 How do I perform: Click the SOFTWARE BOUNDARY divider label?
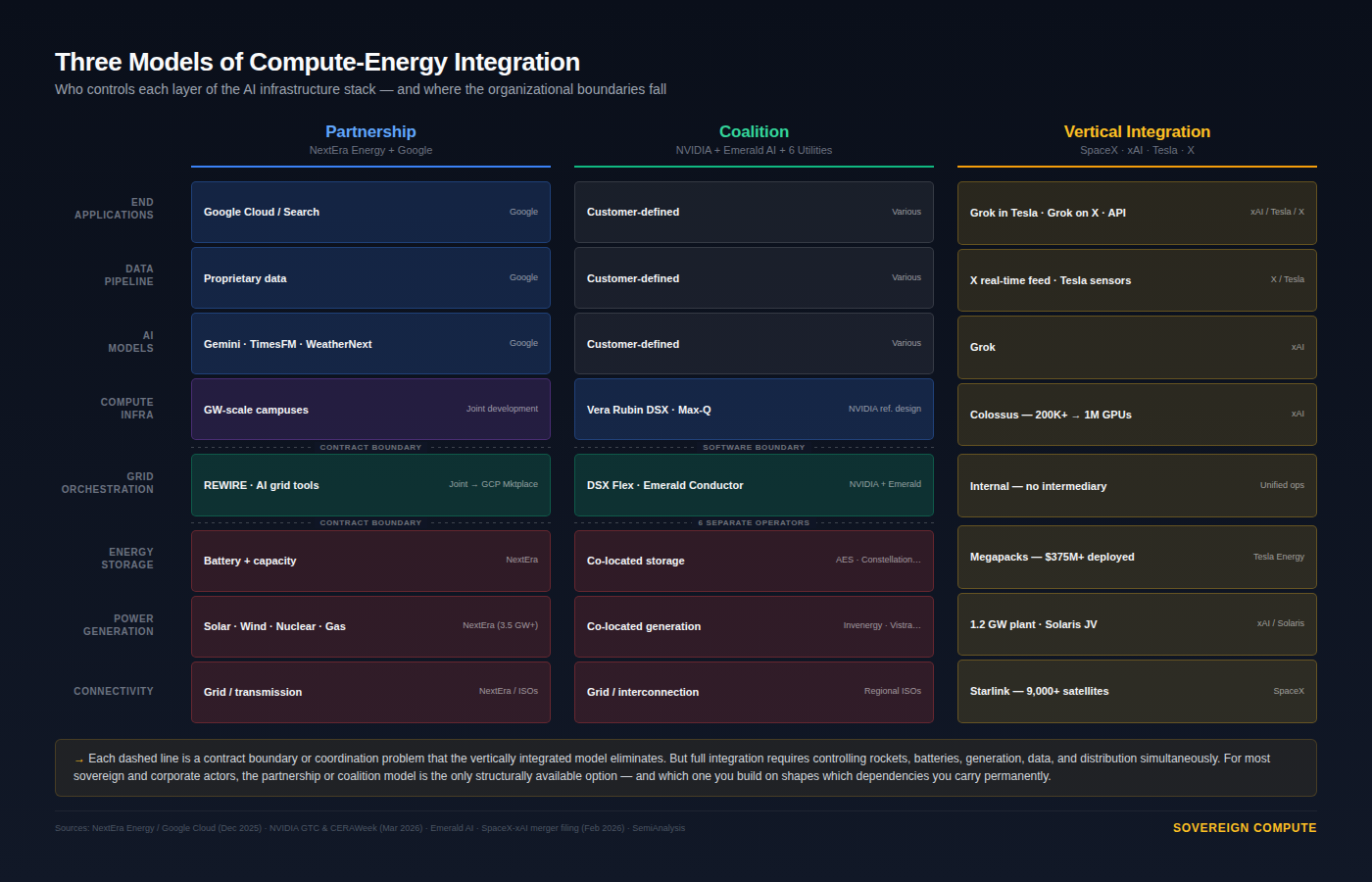754,447
